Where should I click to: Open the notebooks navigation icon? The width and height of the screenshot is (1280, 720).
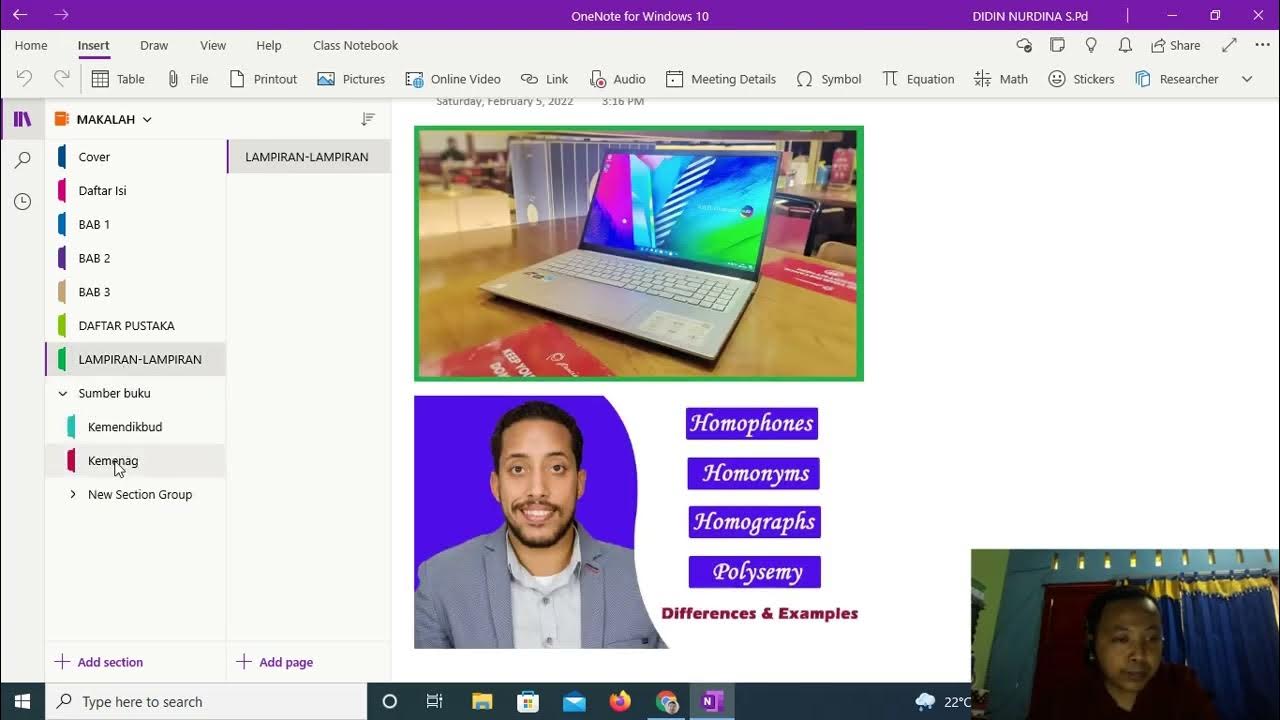pyautogui.click(x=22, y=119)
